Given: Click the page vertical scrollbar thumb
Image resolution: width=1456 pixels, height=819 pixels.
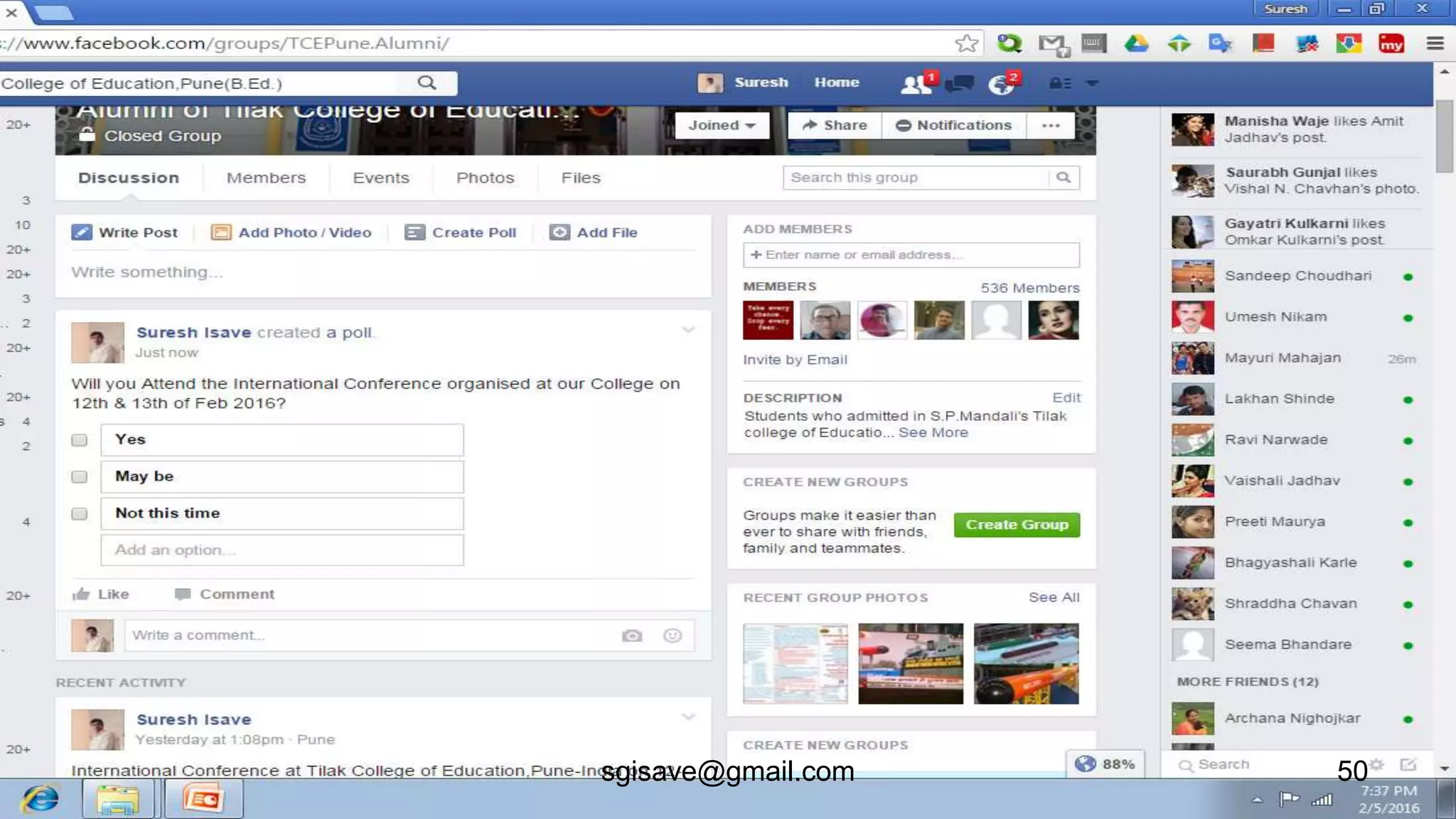Looking at the screenshot, I should tap(1444, 135).
